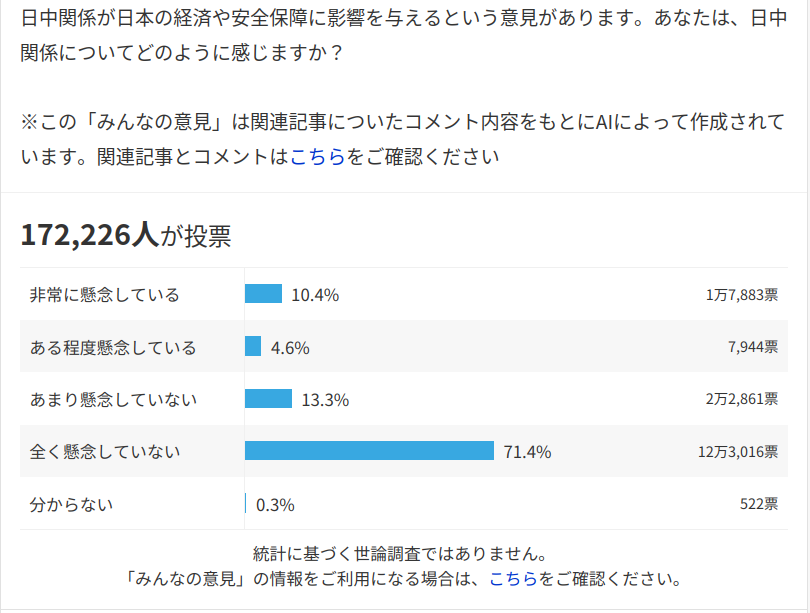The height and width of the screenshot is (613, 810).
Task: Click the 1万7,883票 vote count
Action: pyautogui.click(x=741, y=295)
